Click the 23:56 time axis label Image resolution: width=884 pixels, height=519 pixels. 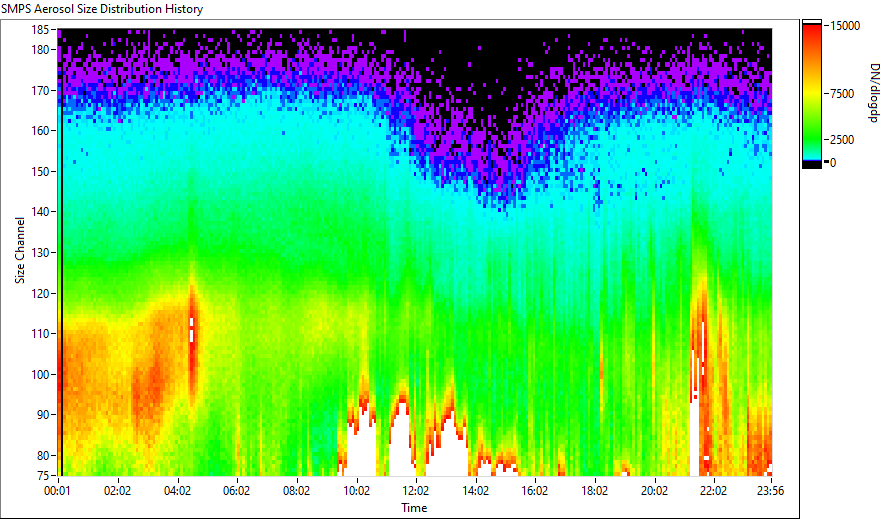tap(770, 491)
